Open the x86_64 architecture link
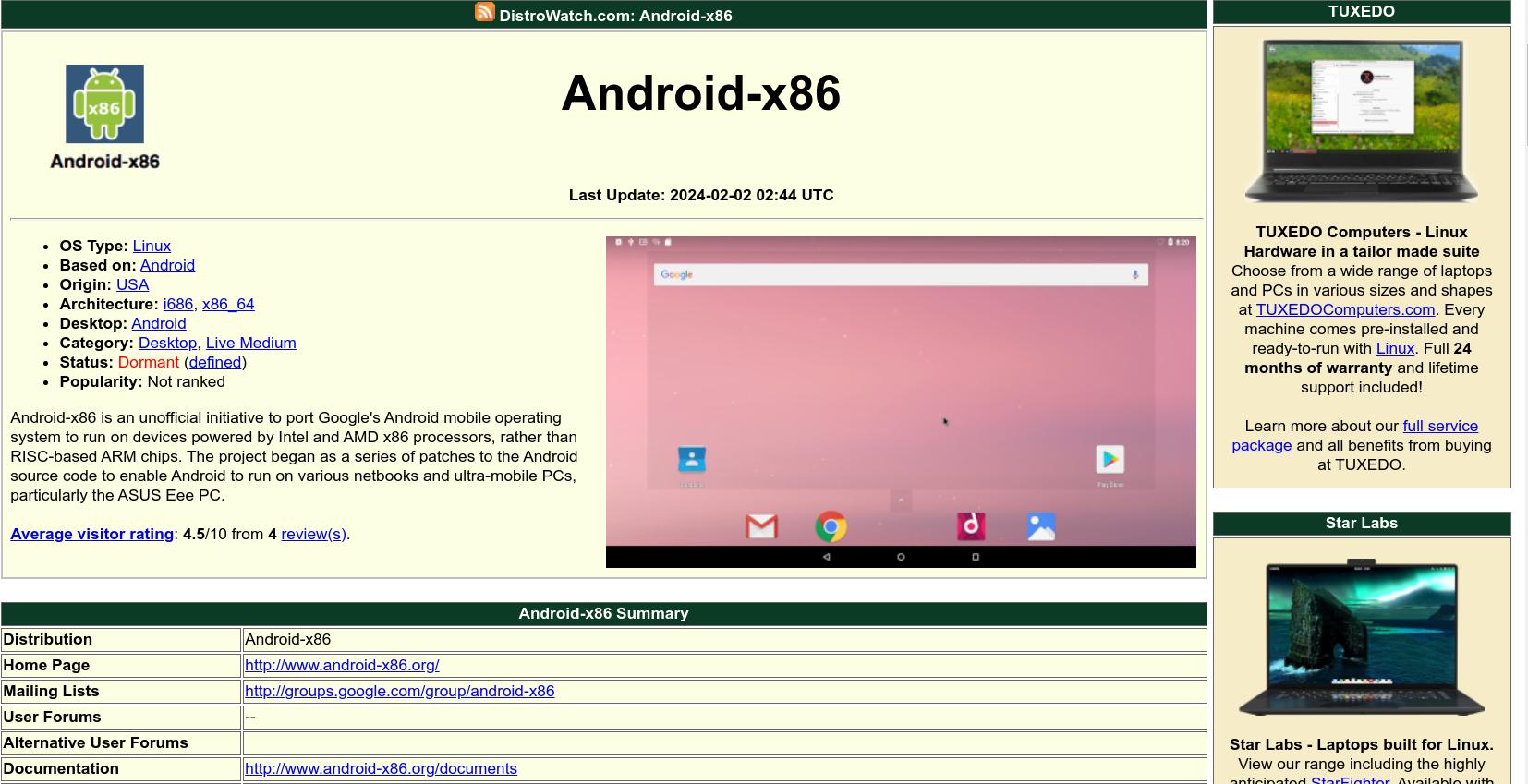The height and width of the screenshot is (784, 1528). pyautogui.click(x=228, y=304)
